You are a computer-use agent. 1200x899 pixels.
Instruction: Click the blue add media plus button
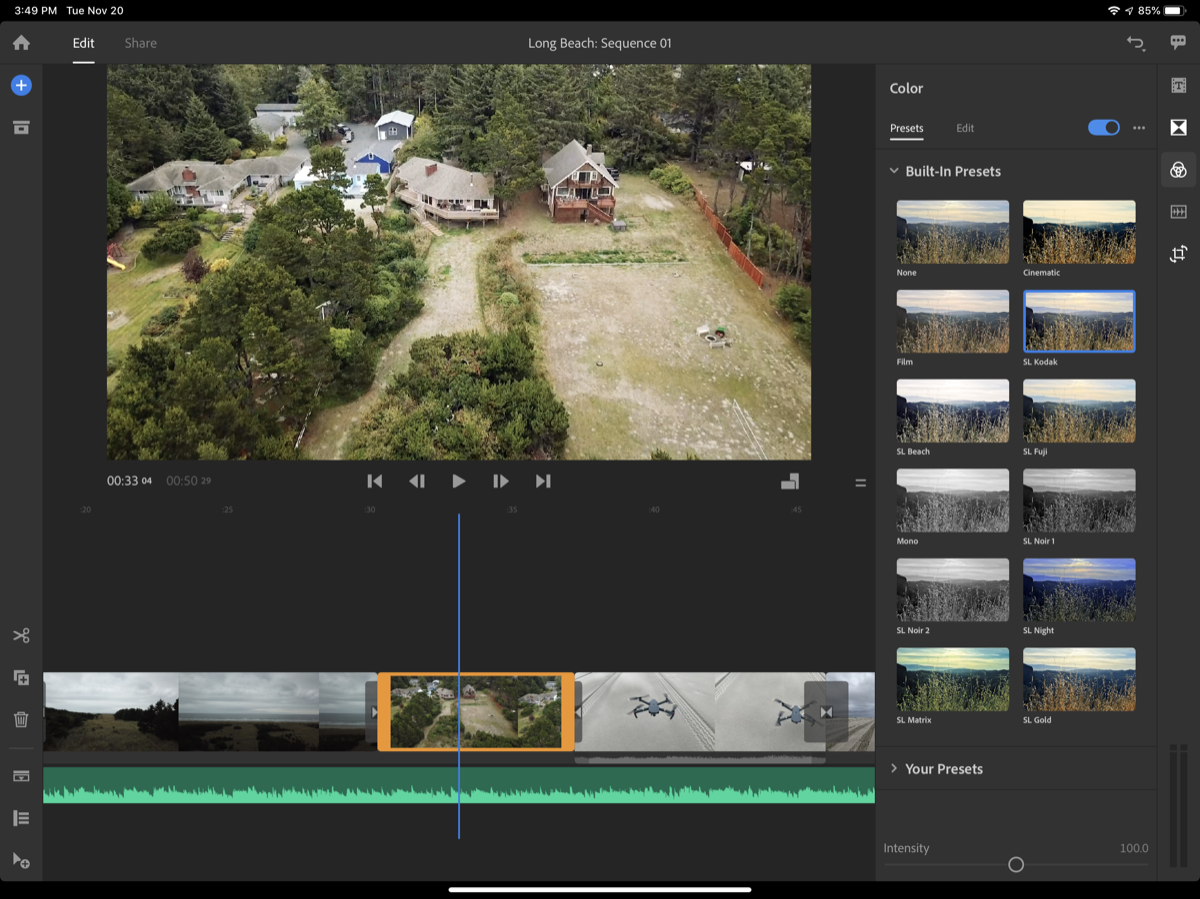tap(21, 86)
